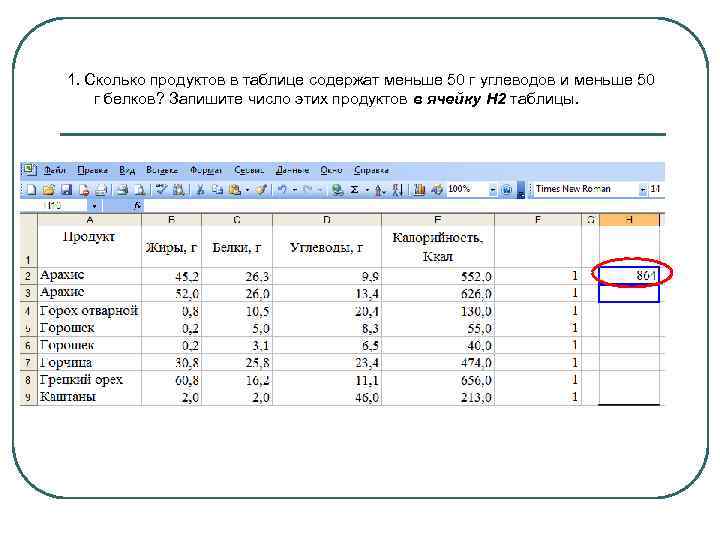Open the Данные menu

pos(292,170)
